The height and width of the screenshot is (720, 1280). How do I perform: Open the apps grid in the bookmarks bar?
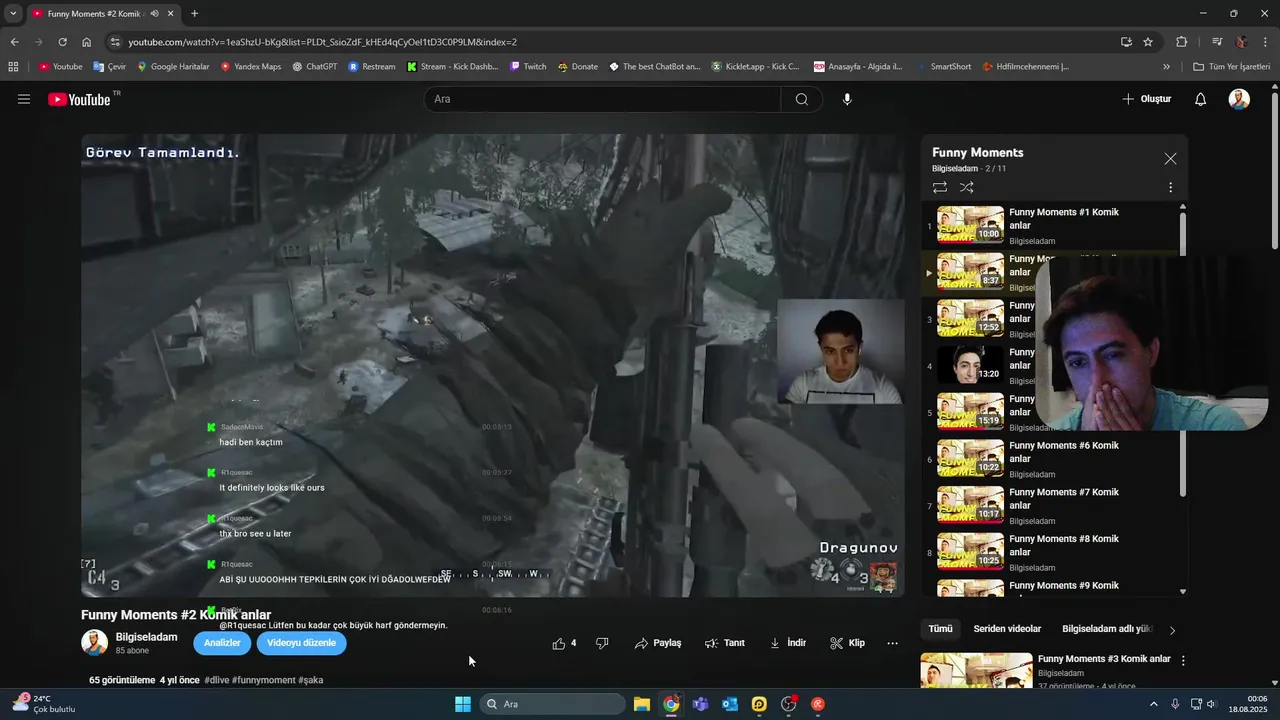pyautogui.click(x=13, y=67)
